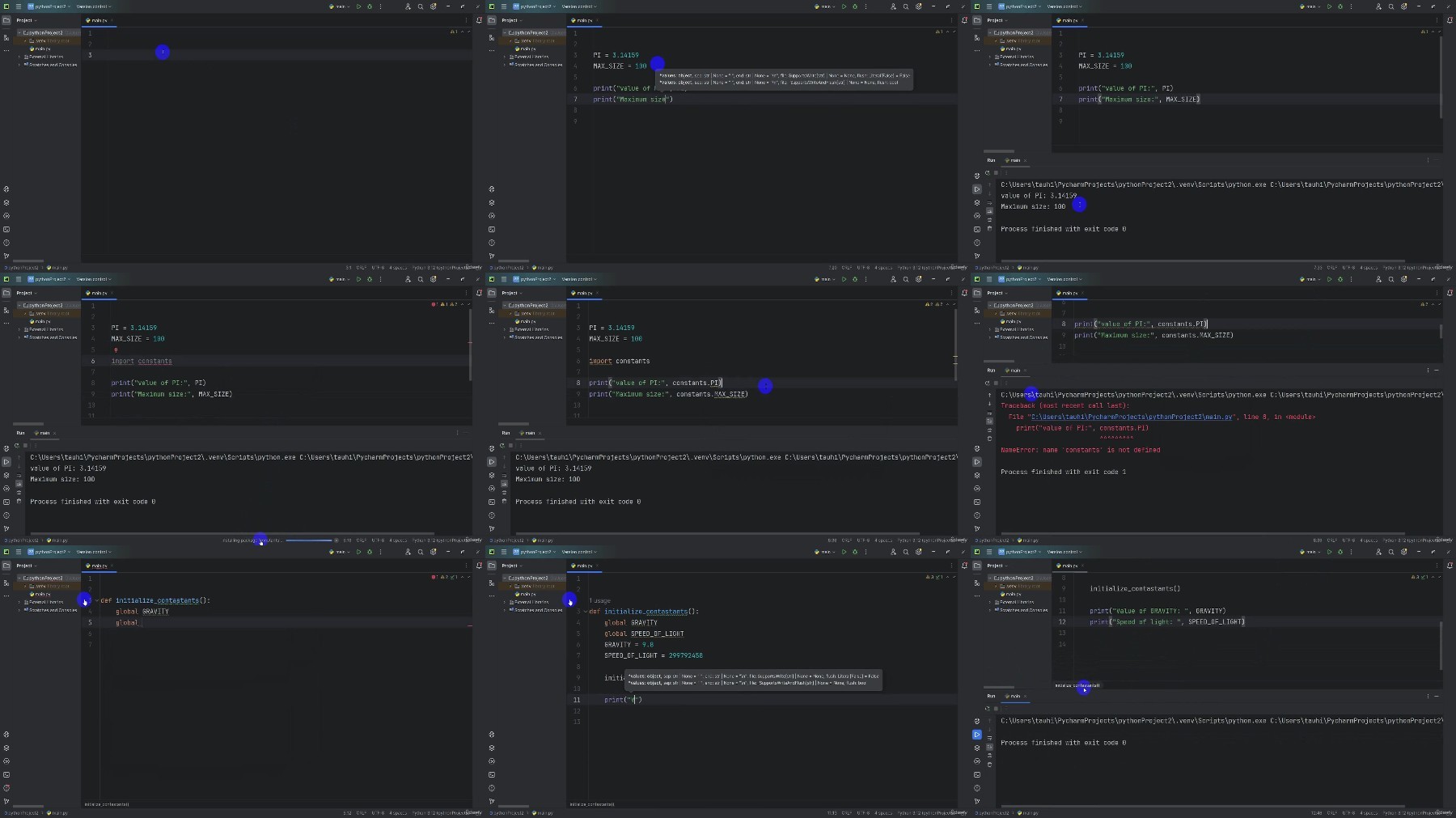This screenshot has width=1456, height=818.
Task: Open Project view dropdown in middle-left frame
Action: (x=27, y=293)
